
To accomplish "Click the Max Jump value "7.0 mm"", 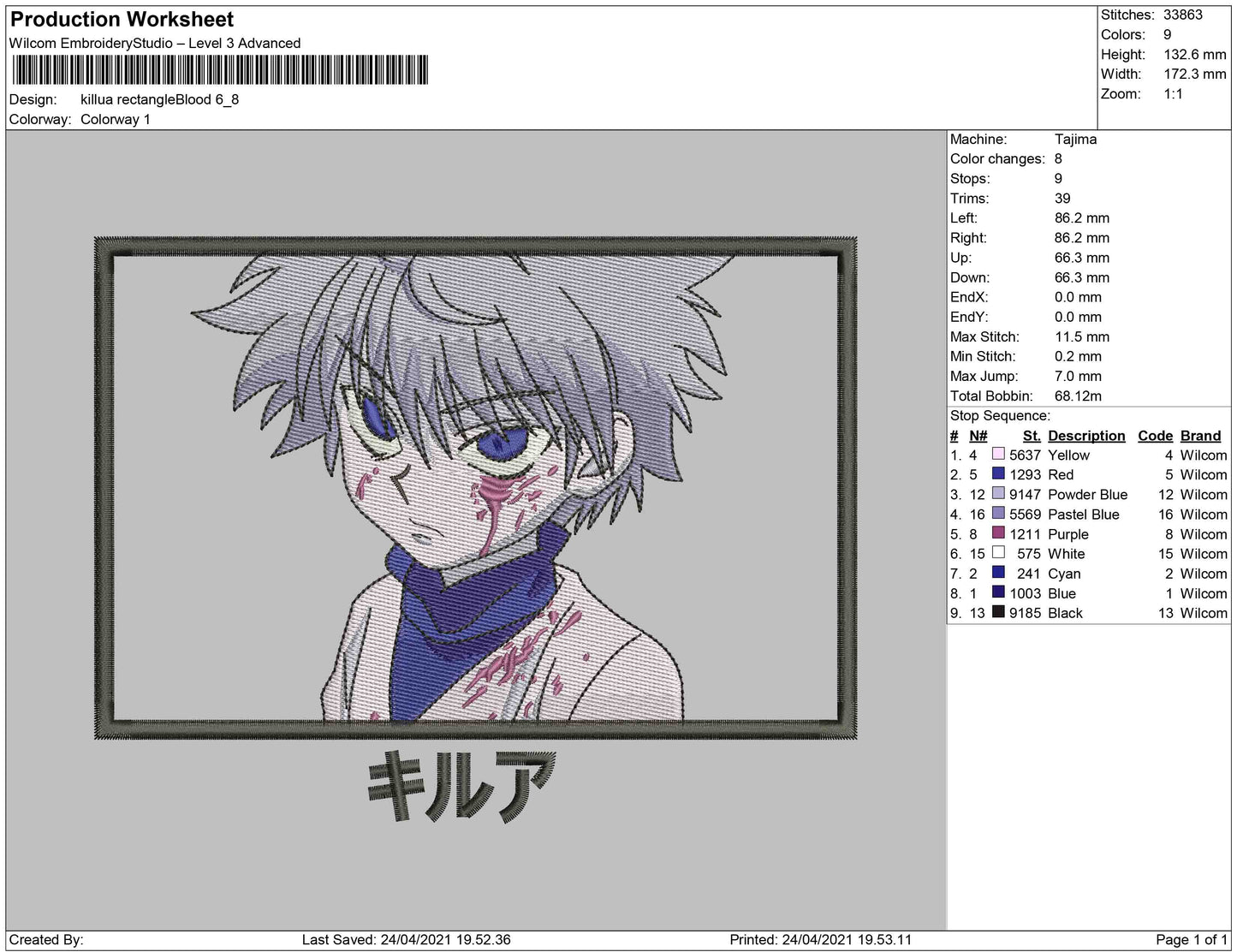I will [1079, 376].
